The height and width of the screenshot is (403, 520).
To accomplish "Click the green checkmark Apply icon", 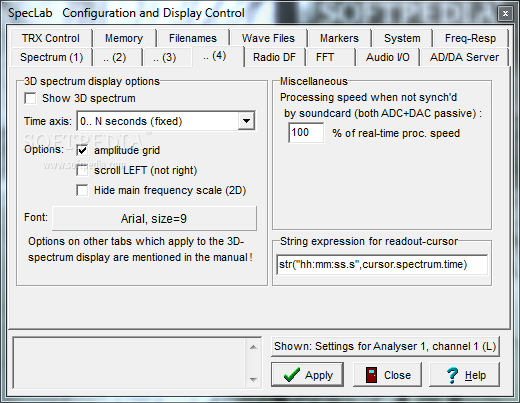I will click(x=292, y=375).
